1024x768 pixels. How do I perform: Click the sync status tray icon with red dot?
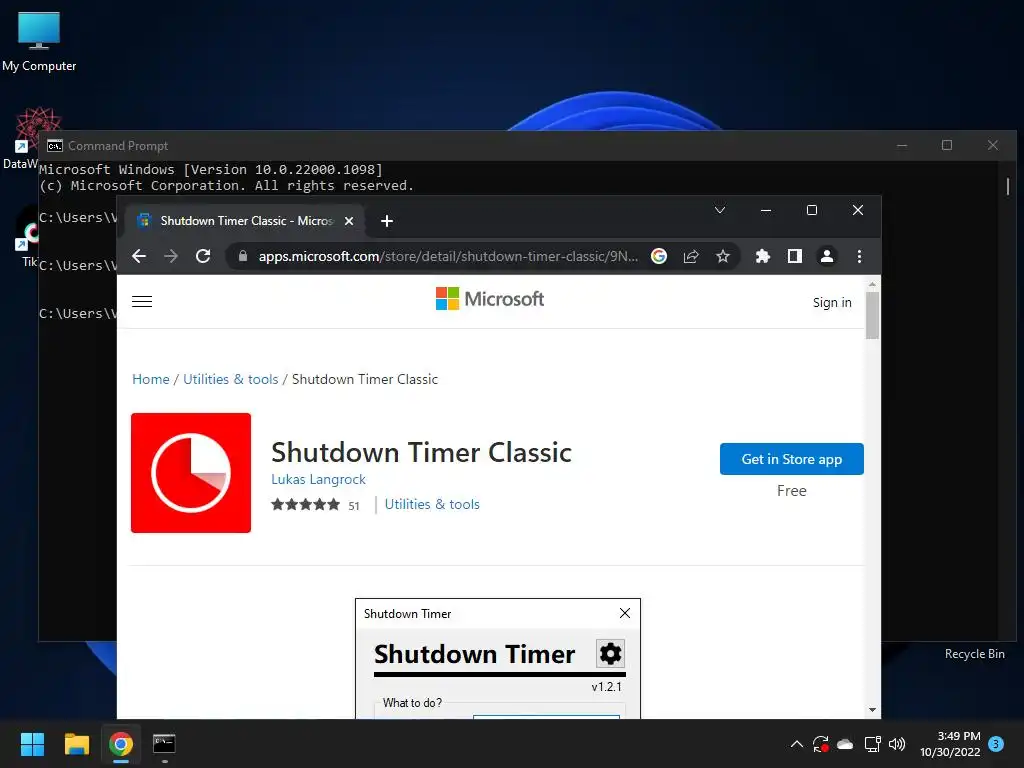[821, 744]
